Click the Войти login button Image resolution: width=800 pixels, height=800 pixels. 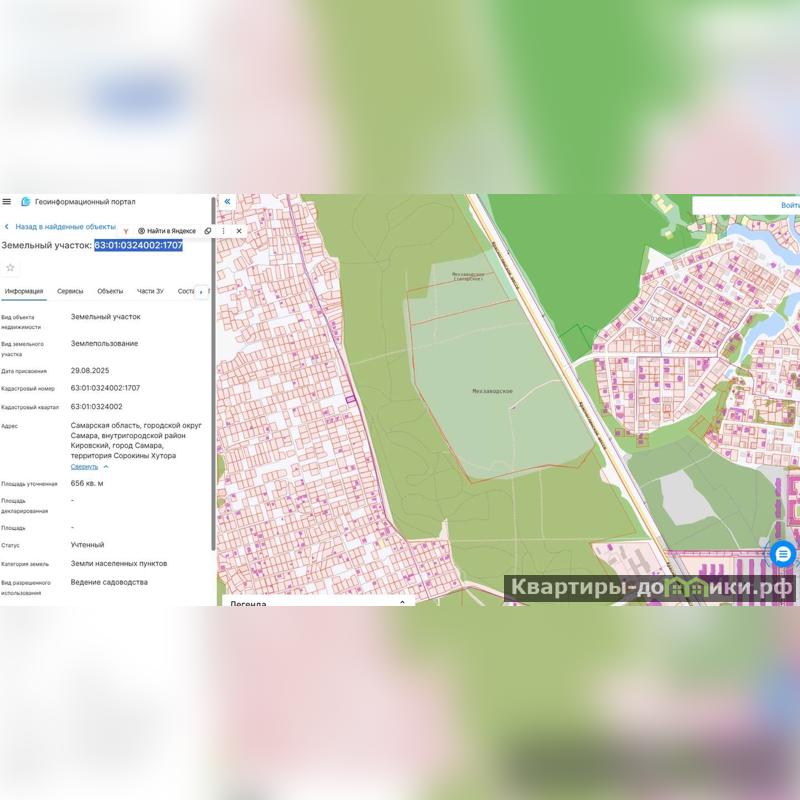tap(789, 205)
